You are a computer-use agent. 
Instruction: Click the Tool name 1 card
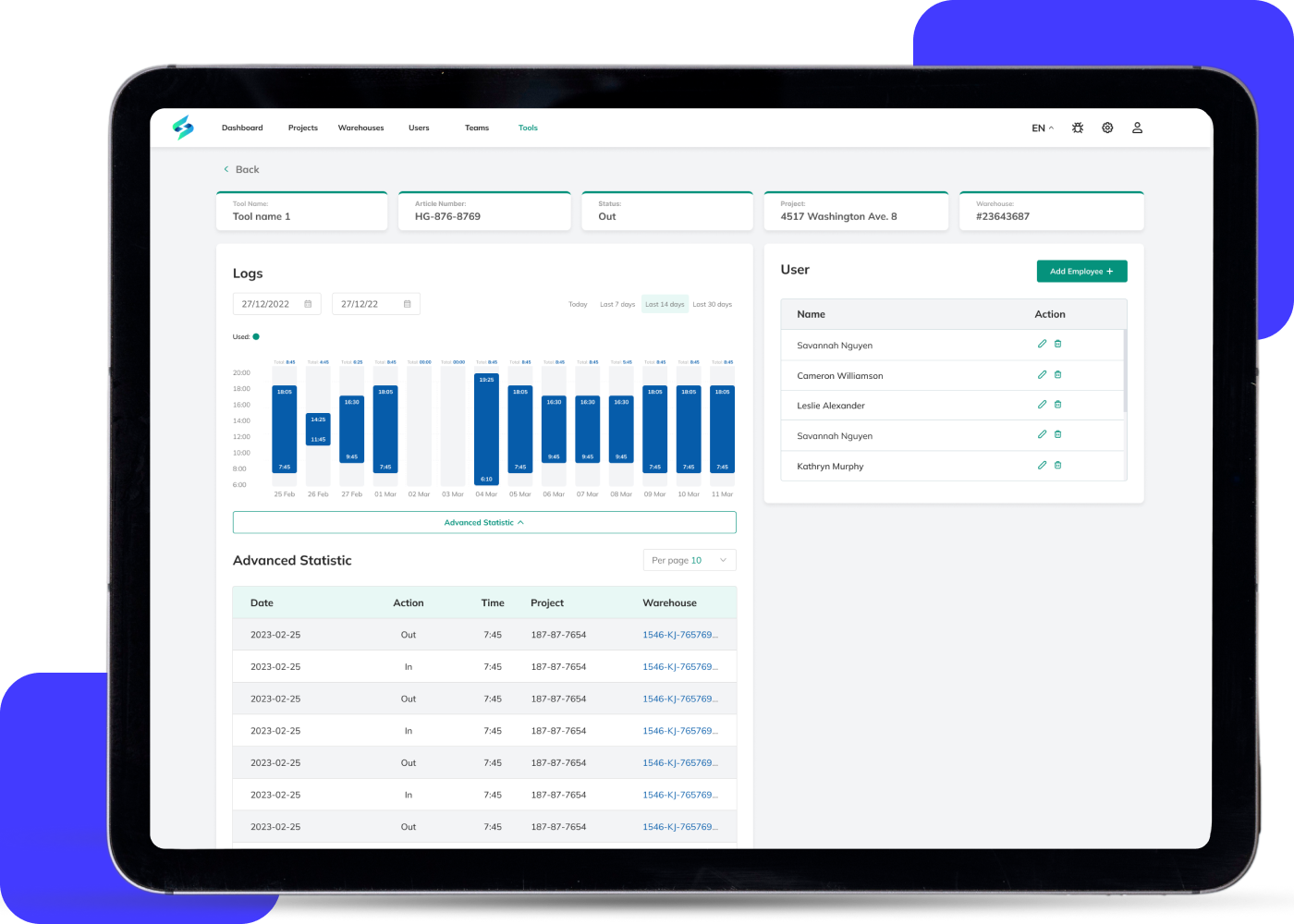pyautogui.click(x=302, y=211)
